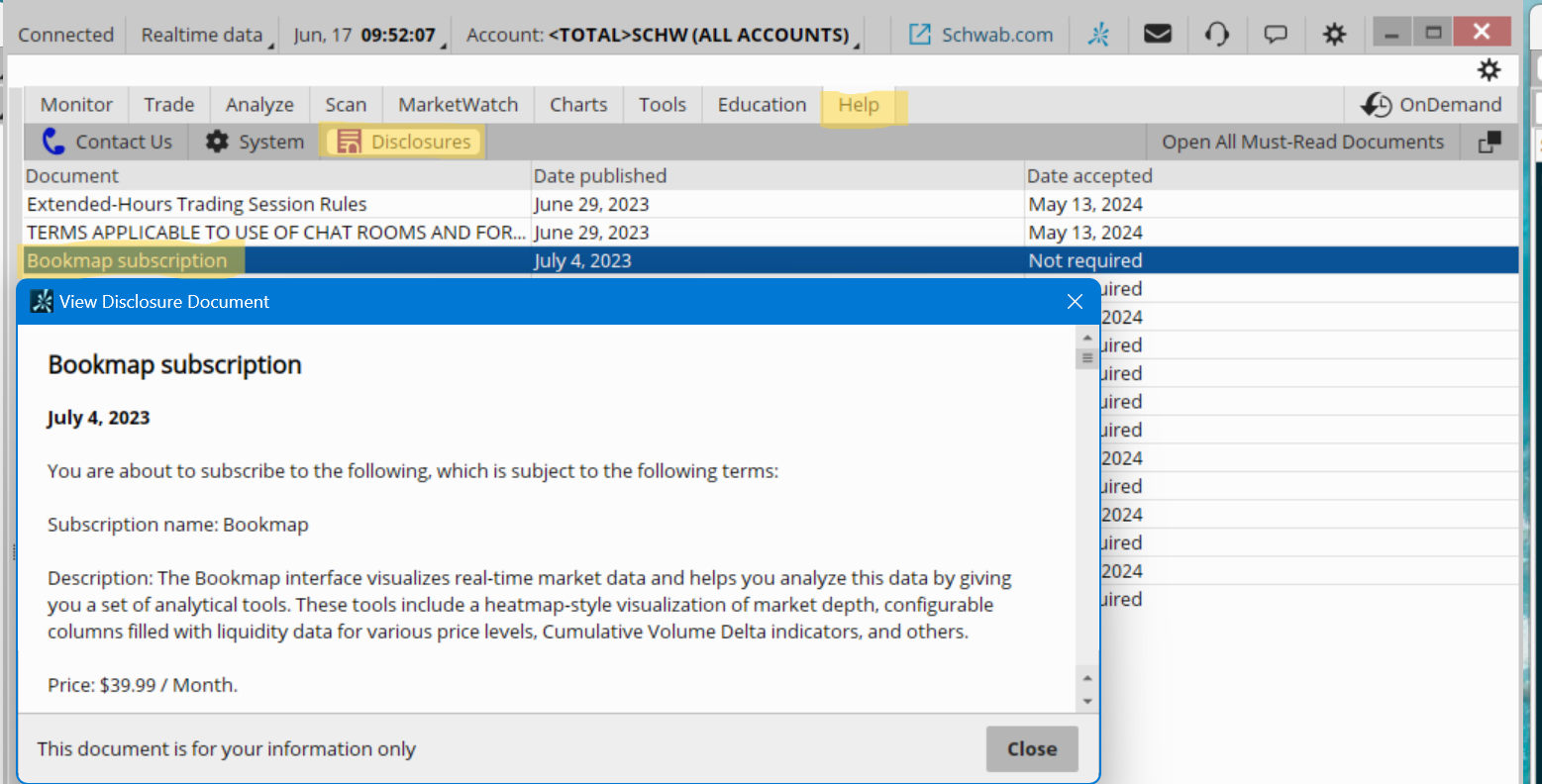Click the gear icon below the close button
Viewport: 1542px width, 784px height.
1489,70
